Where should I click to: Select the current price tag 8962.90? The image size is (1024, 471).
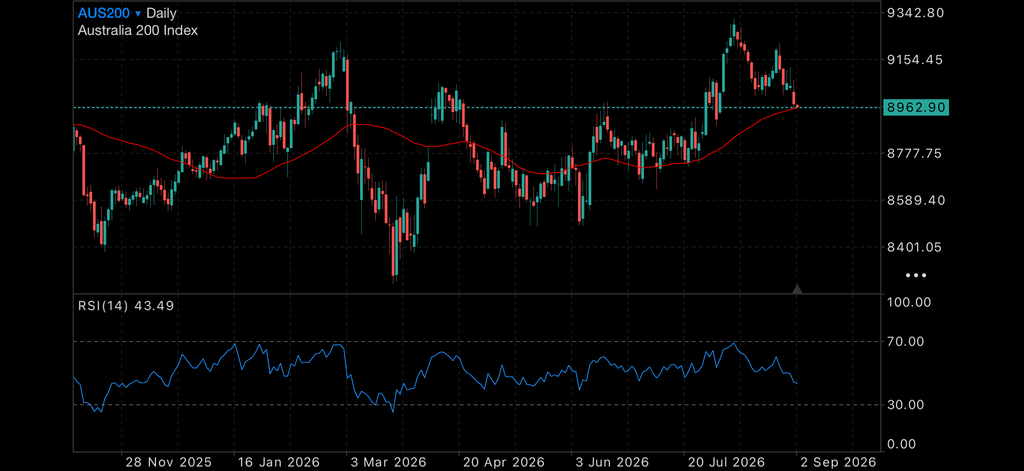click(915, 107)
